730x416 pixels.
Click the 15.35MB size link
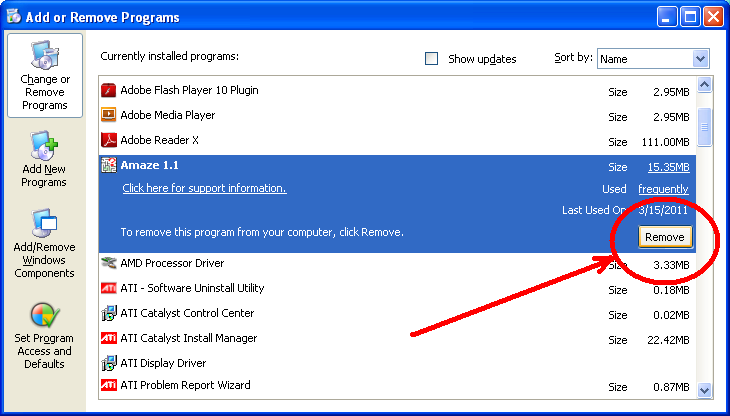point(669,167)
